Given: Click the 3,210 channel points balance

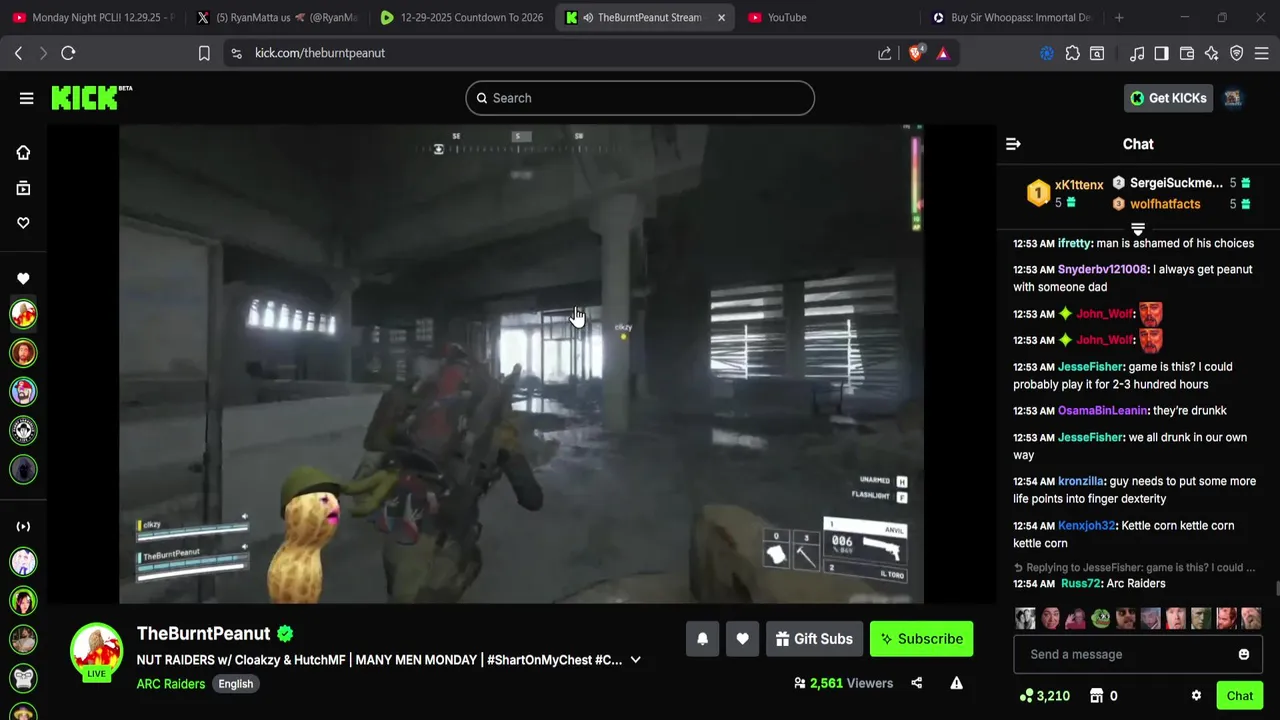Looking at the screenshot, I should click(x=1044, y=696).
